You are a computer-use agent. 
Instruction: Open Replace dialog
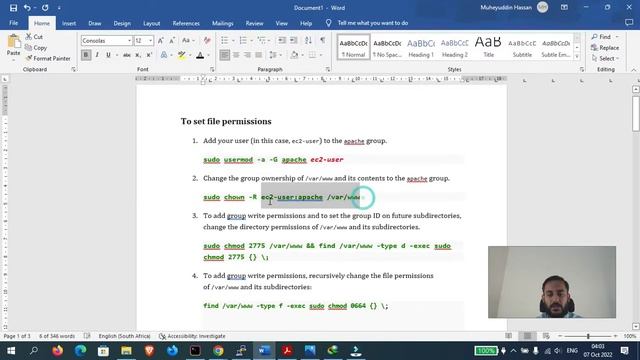(605, 48)
